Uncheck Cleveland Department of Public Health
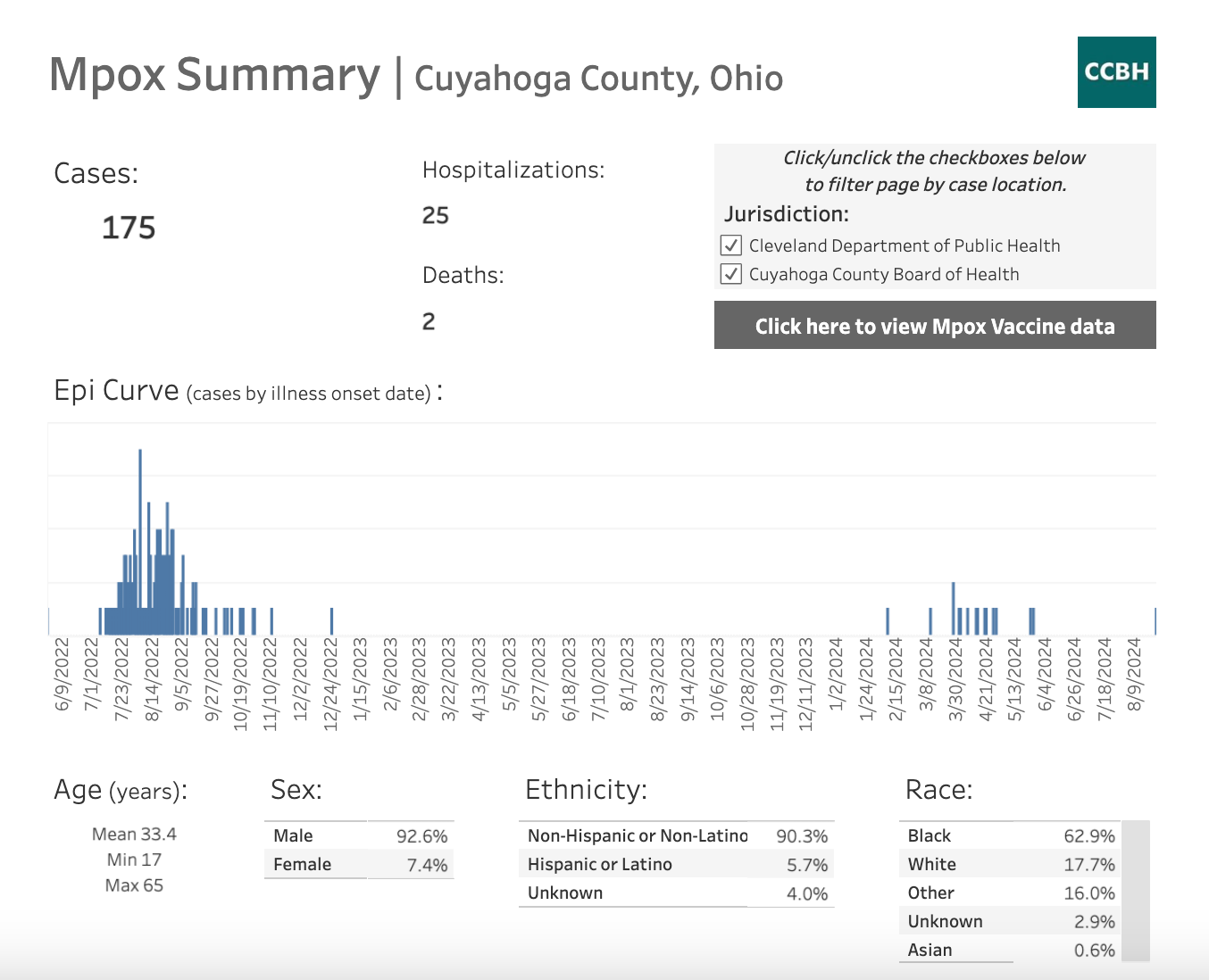This screenshot has height=980, width=1209. click(731, 245)
